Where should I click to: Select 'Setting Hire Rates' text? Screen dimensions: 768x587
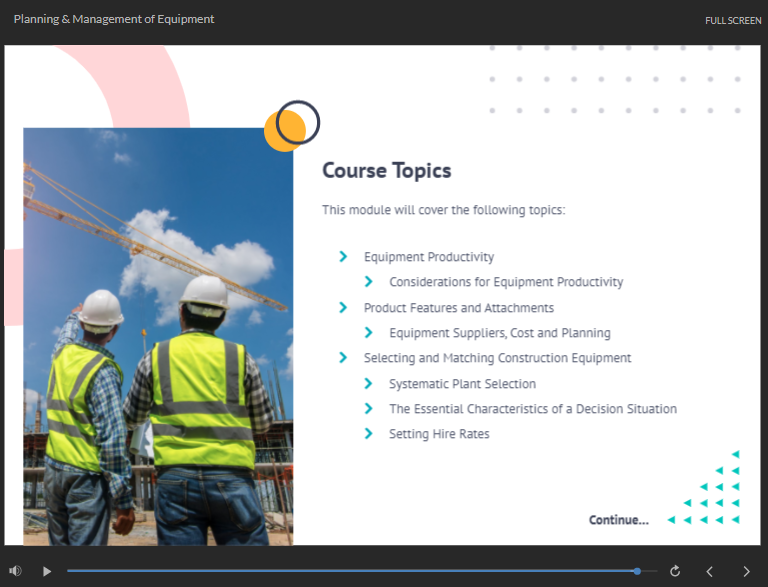coord(439,434)
